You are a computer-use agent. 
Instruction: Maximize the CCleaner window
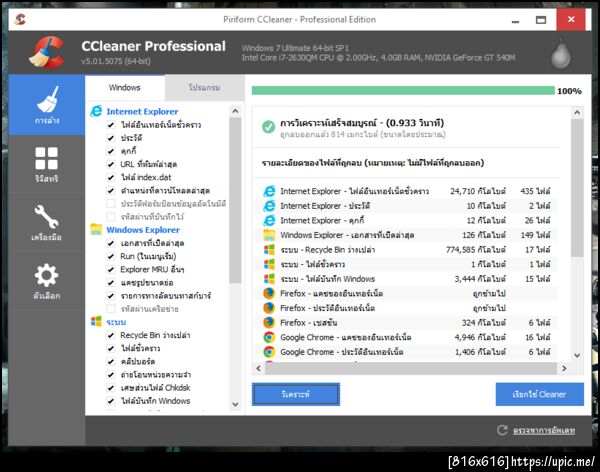point(541,20)
